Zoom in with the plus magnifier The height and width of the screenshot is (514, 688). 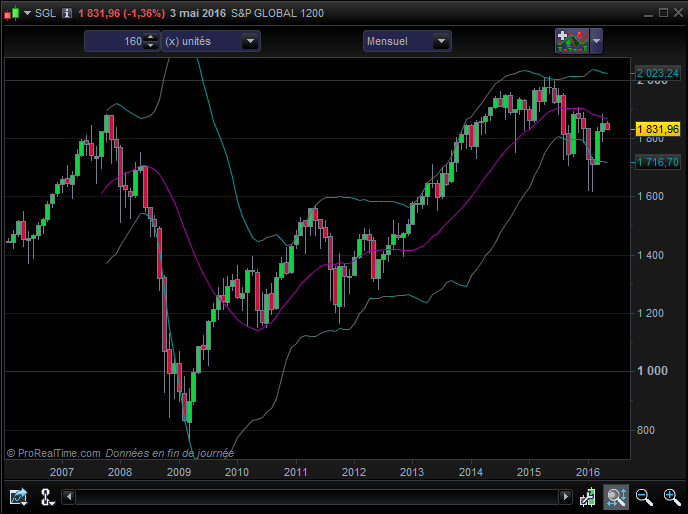(x=672, y=497)
